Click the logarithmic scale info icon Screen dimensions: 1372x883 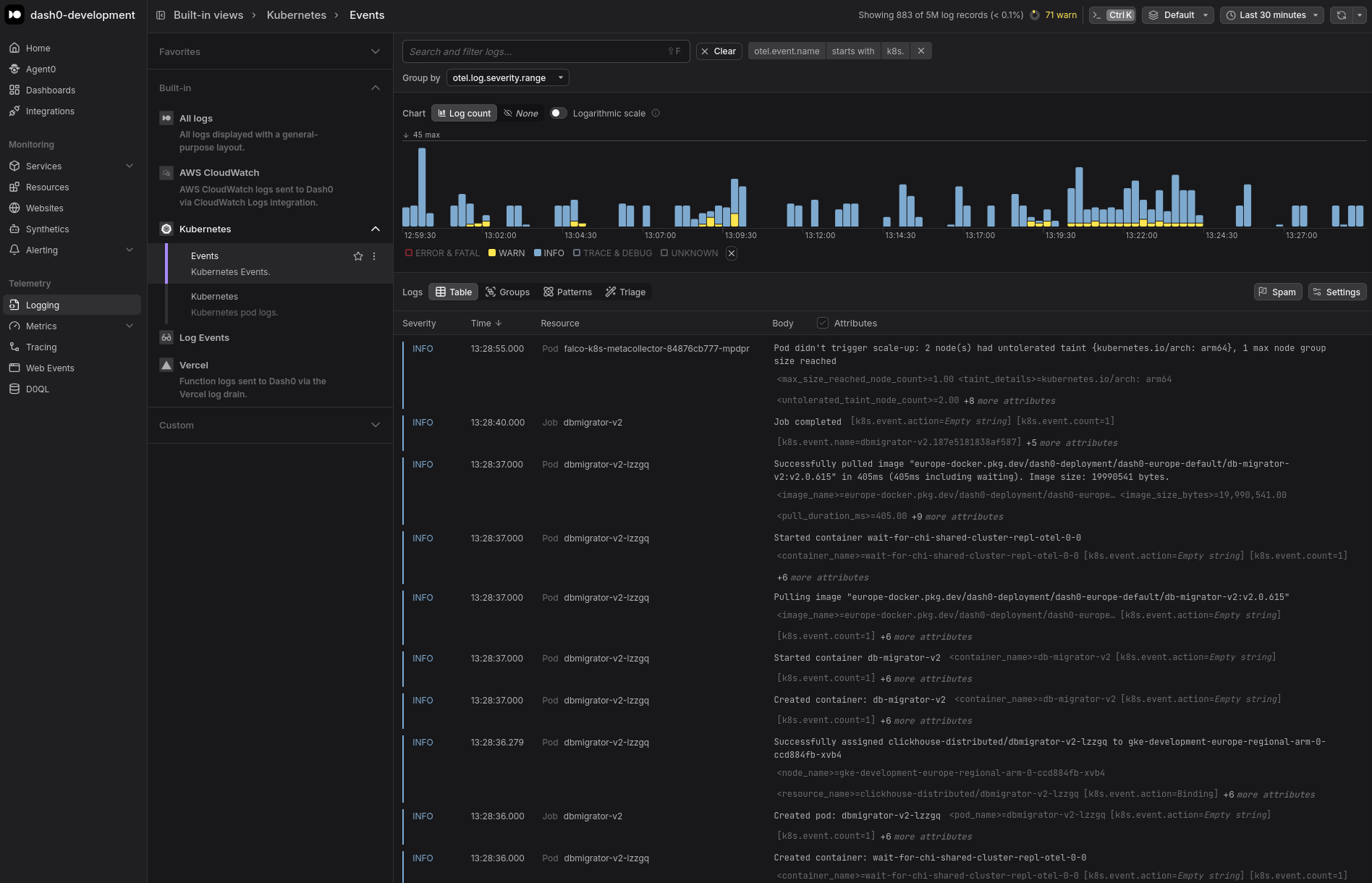(x=656, y=114)
